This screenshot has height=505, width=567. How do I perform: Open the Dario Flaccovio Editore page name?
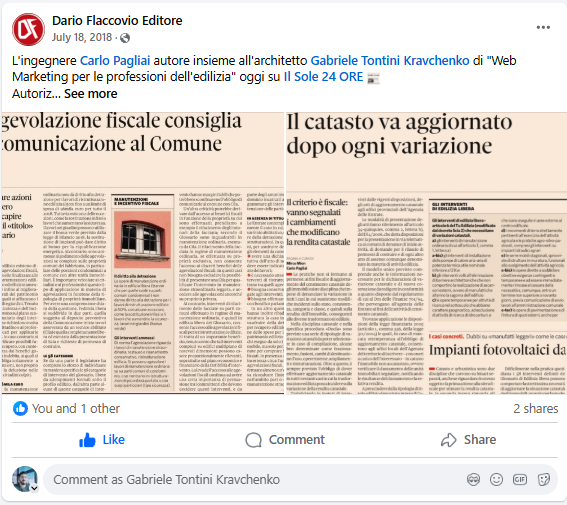117,21
